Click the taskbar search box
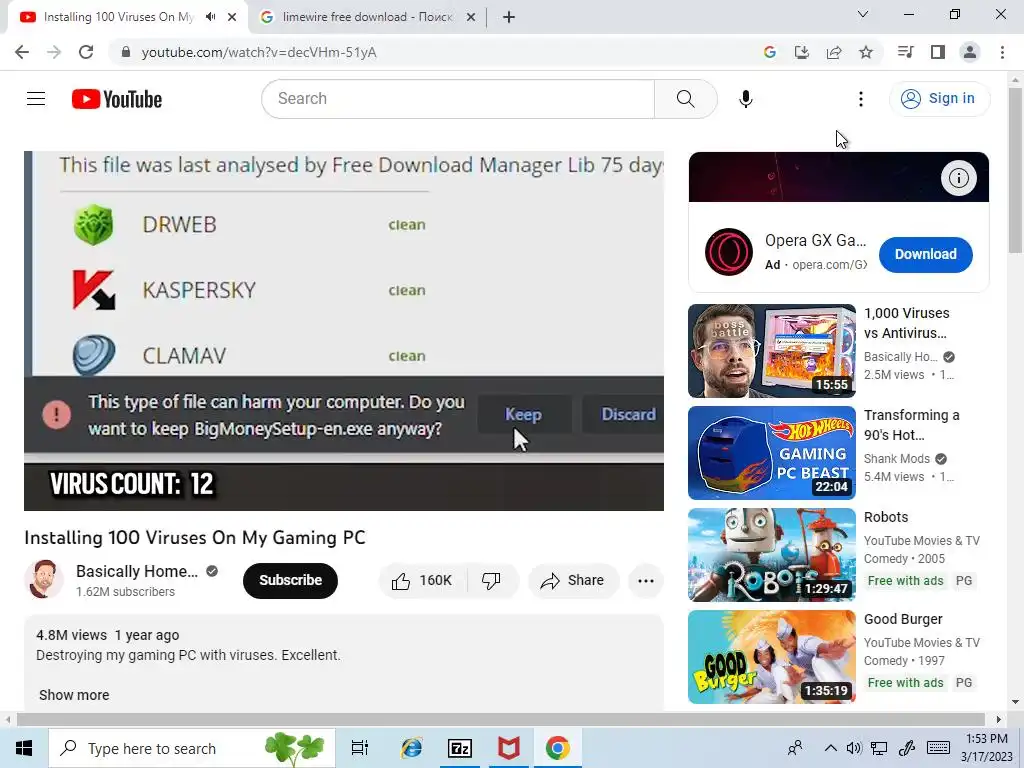The image size is (1024, 768). click(192, 748)
